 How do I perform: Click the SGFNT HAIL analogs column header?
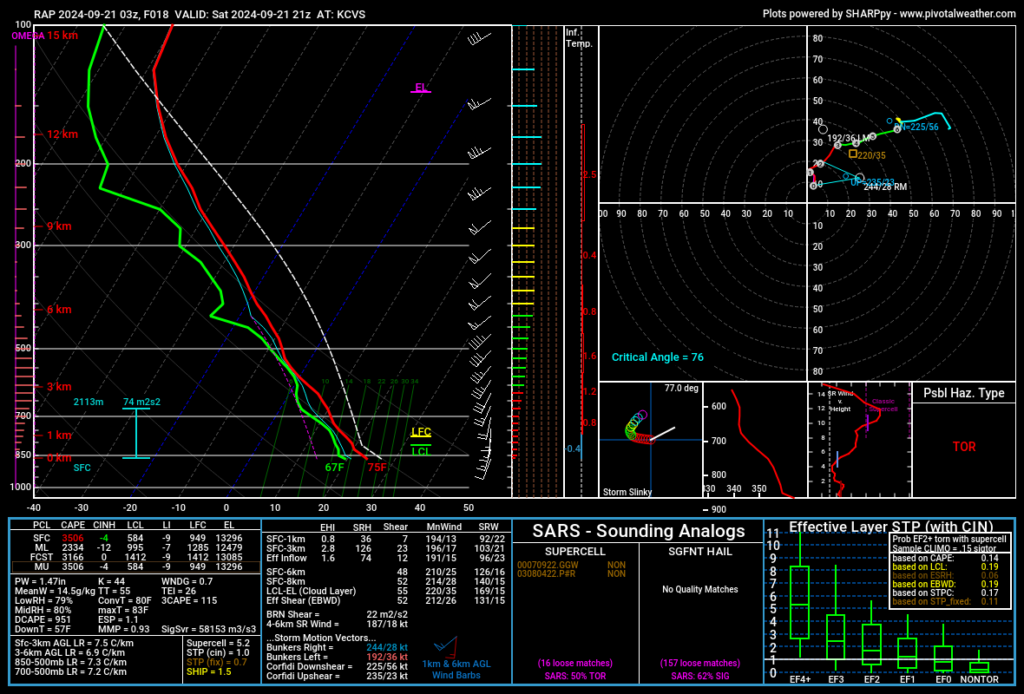(x=700, y=550)
